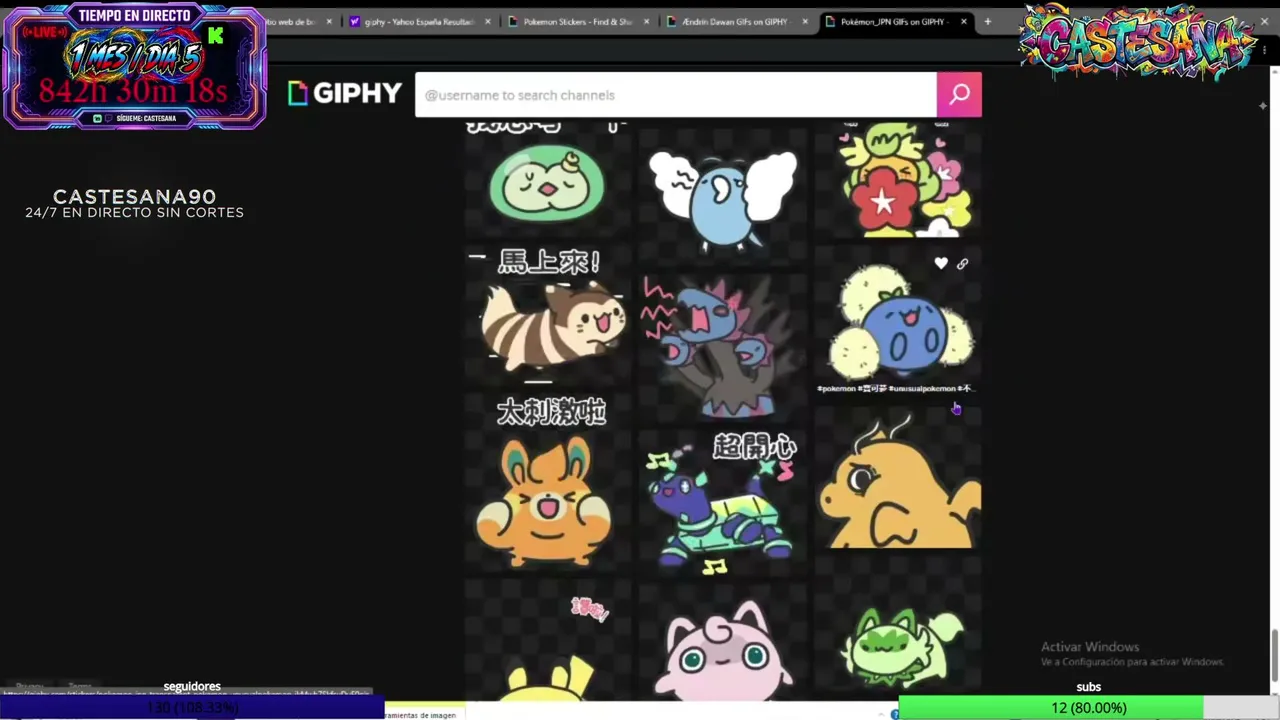This screenshot has width=1280, height=720.
Task: Close the 'Pokemon Stickers - Find & Share' tab
Action: [647, 22]
